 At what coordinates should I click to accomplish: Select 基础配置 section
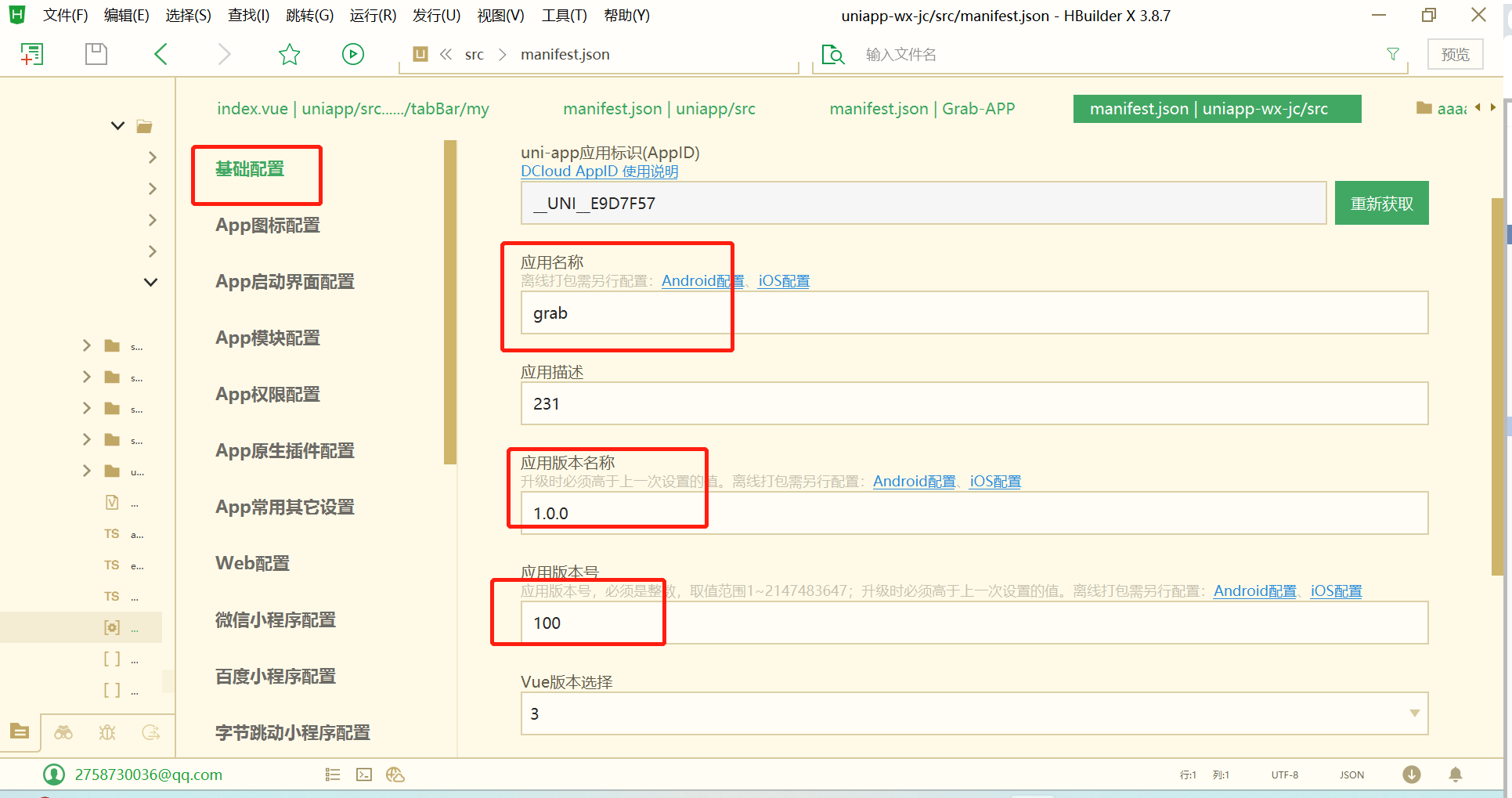[250, 169]
